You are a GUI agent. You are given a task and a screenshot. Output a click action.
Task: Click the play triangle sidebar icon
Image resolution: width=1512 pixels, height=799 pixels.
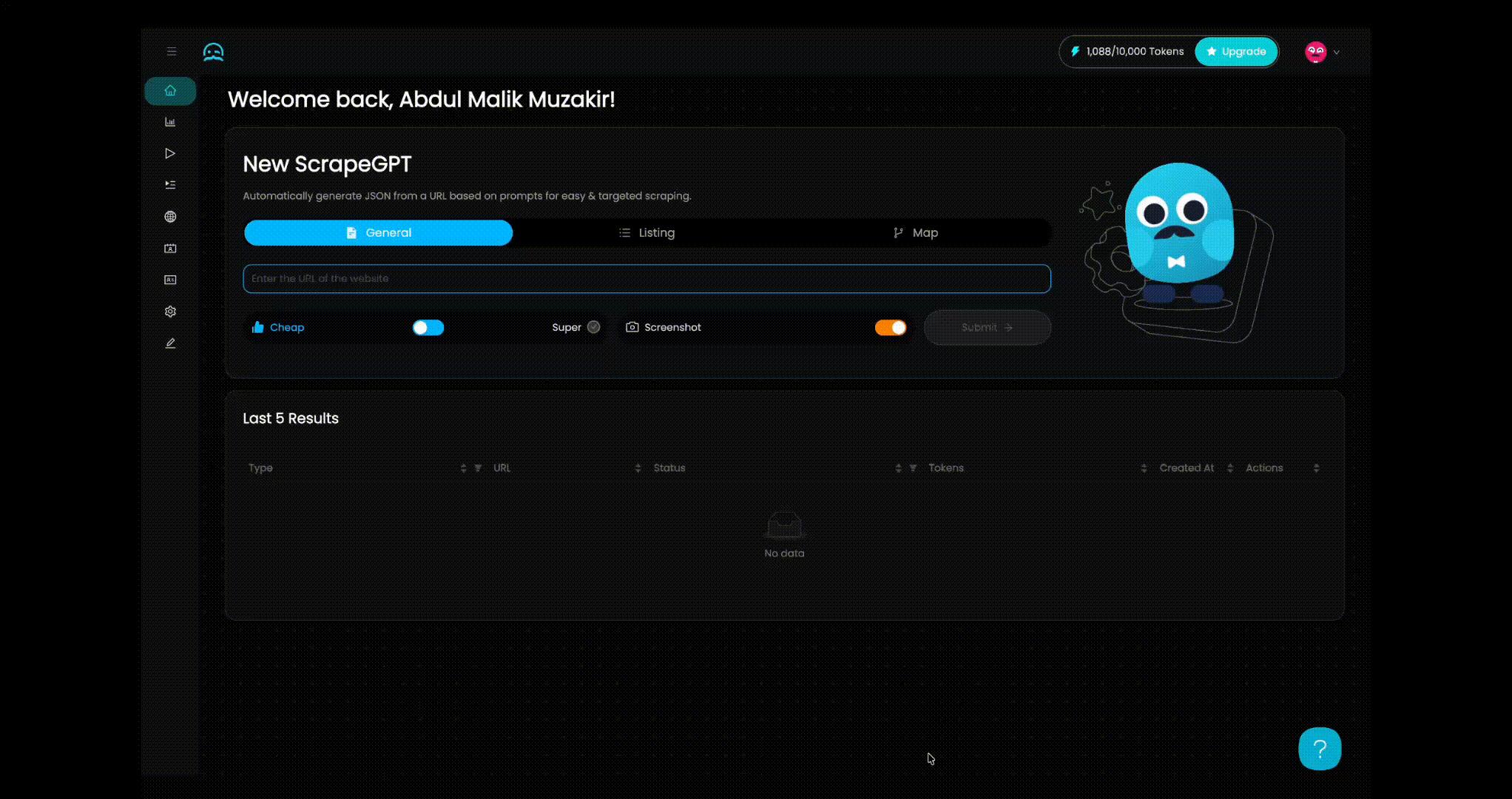pyautogui.click(x=170, y=154)
